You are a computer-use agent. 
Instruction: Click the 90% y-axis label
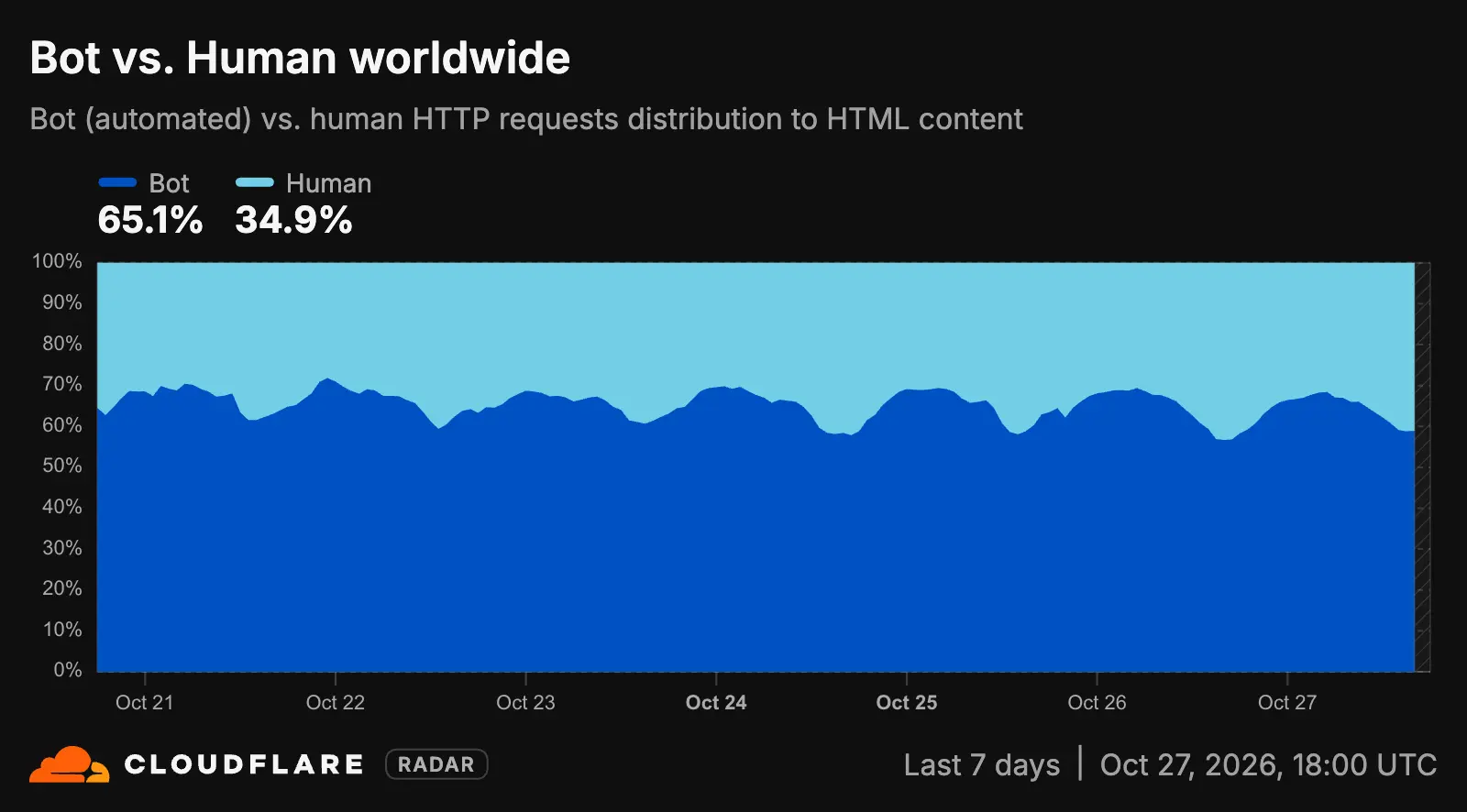pyautogui.click(x=61, y=302)
